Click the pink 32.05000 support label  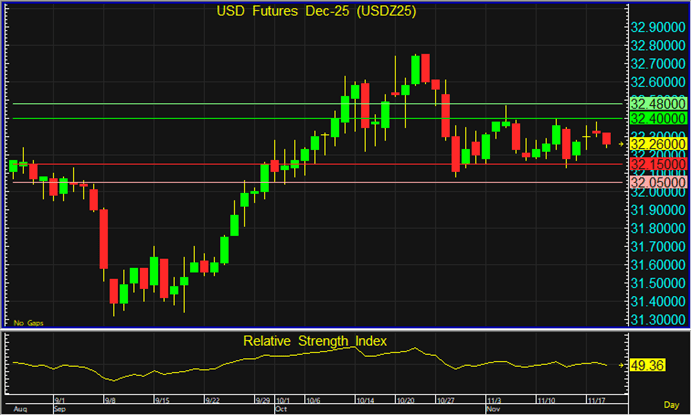657,182
